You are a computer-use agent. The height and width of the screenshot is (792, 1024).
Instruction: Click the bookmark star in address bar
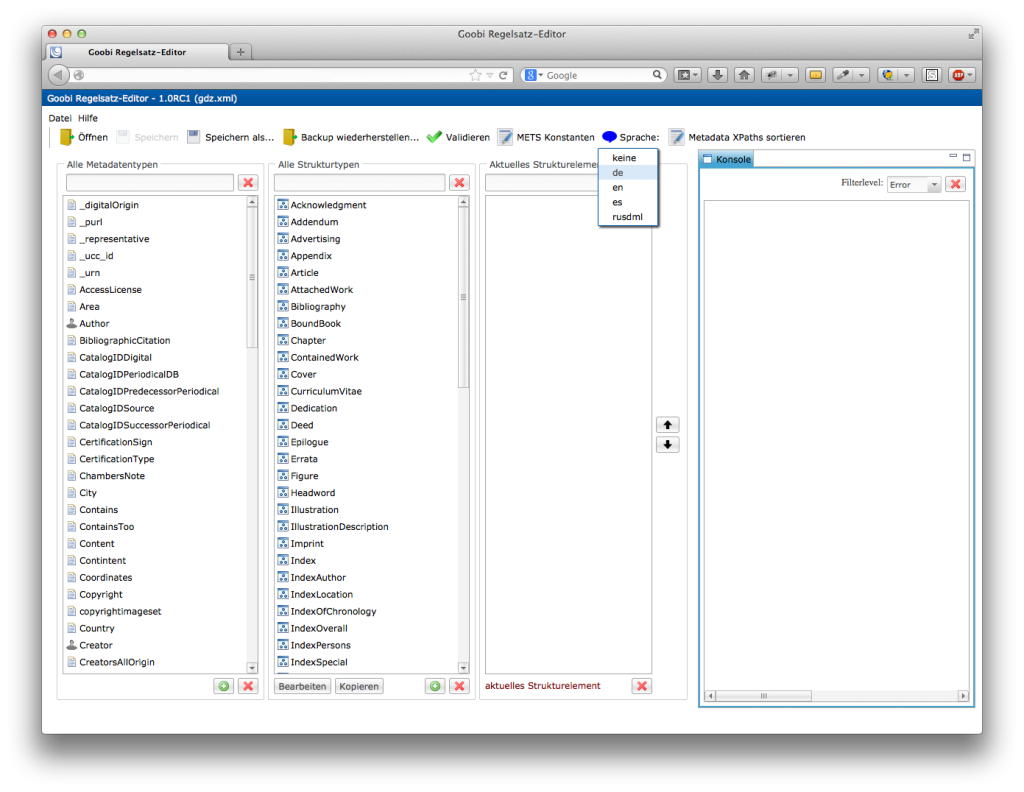(475, 75)
